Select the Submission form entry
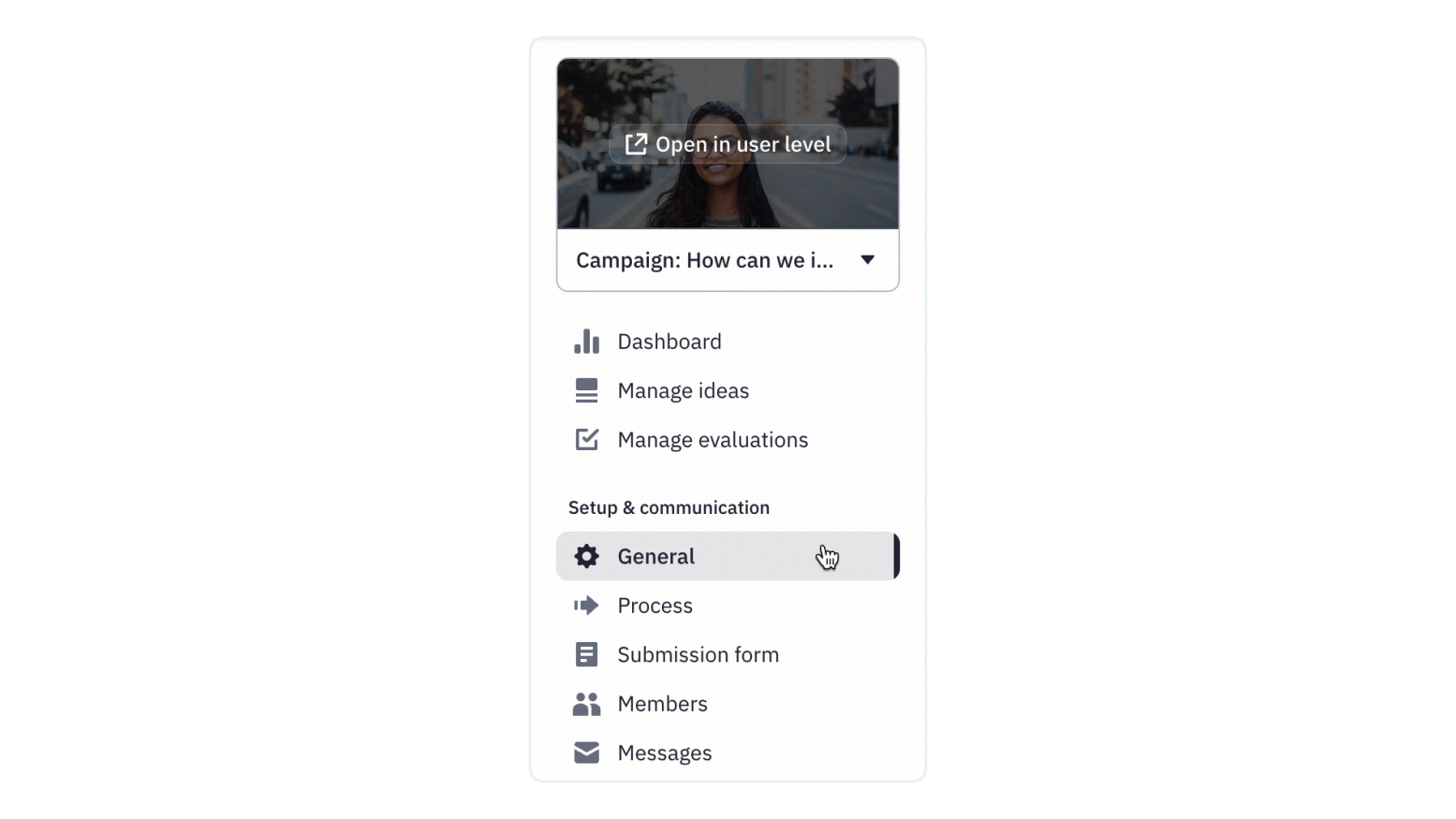 point(728,654)
